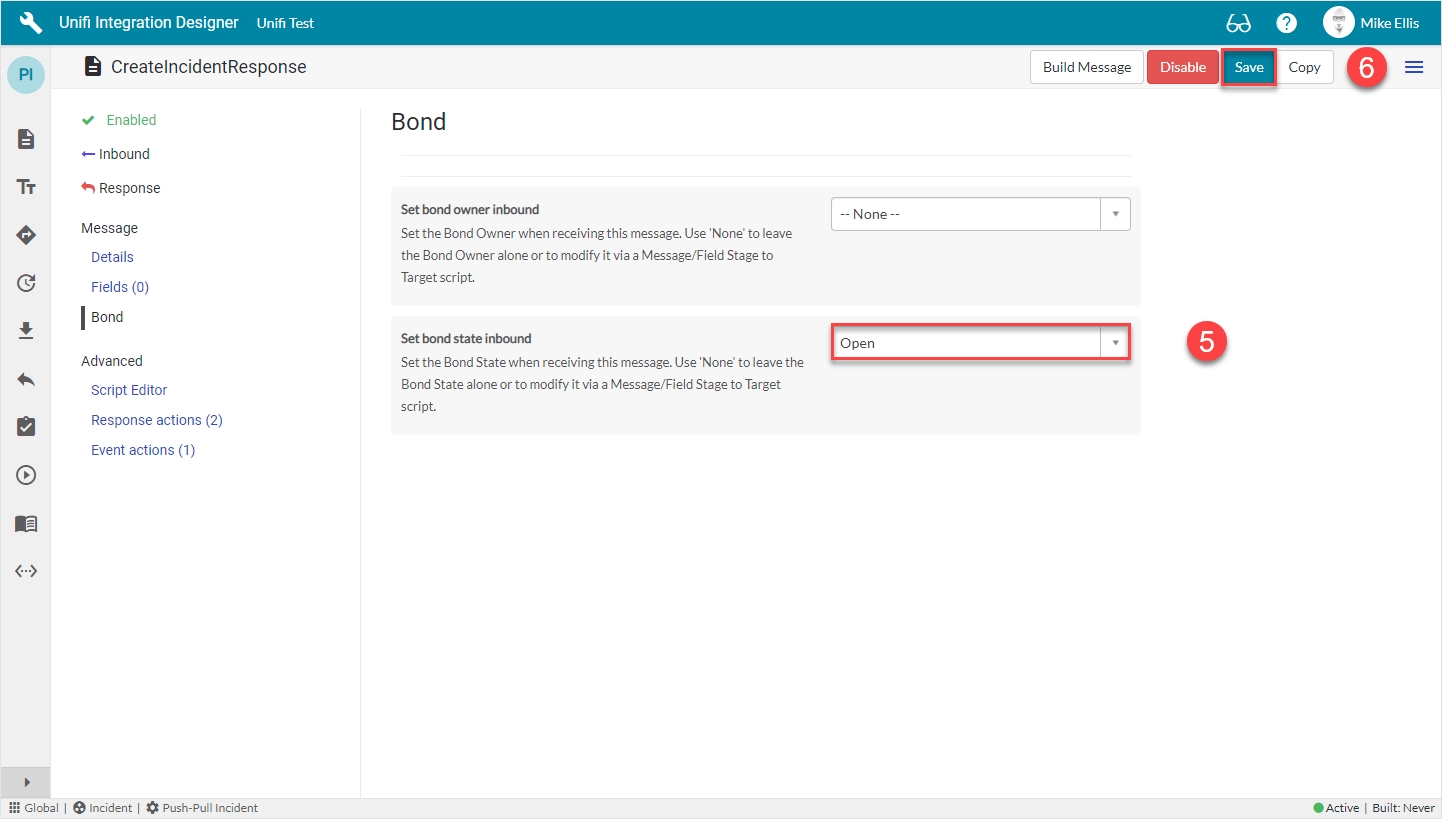Go to the Details message section

pyautogui.click(x=112, y=257)
